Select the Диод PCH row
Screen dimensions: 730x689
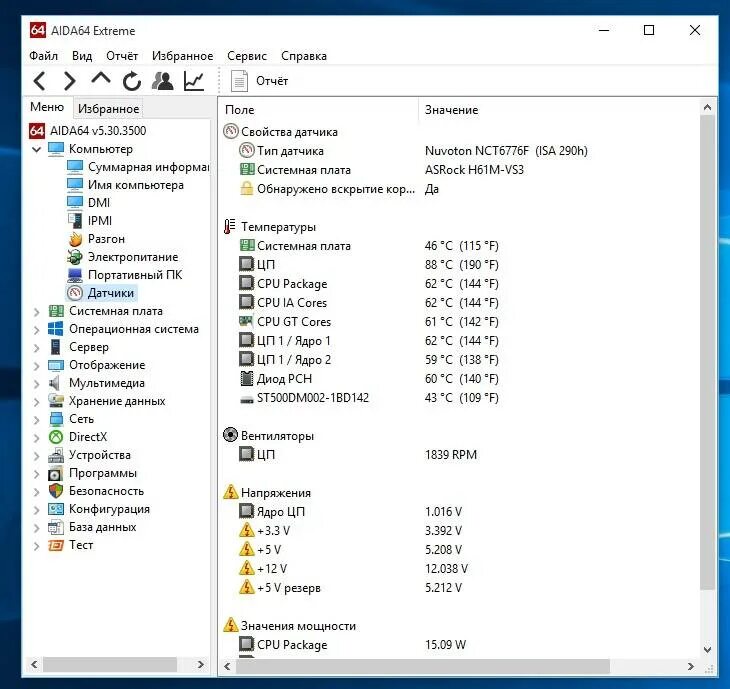pos(460,379)
